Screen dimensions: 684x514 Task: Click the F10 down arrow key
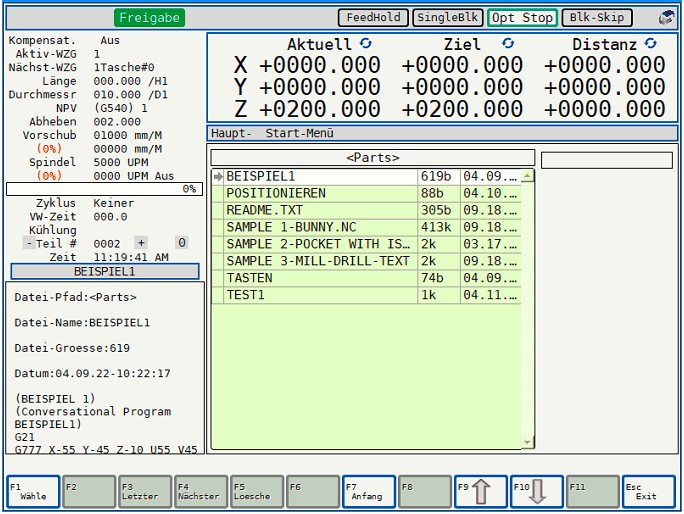pos(537,491)
